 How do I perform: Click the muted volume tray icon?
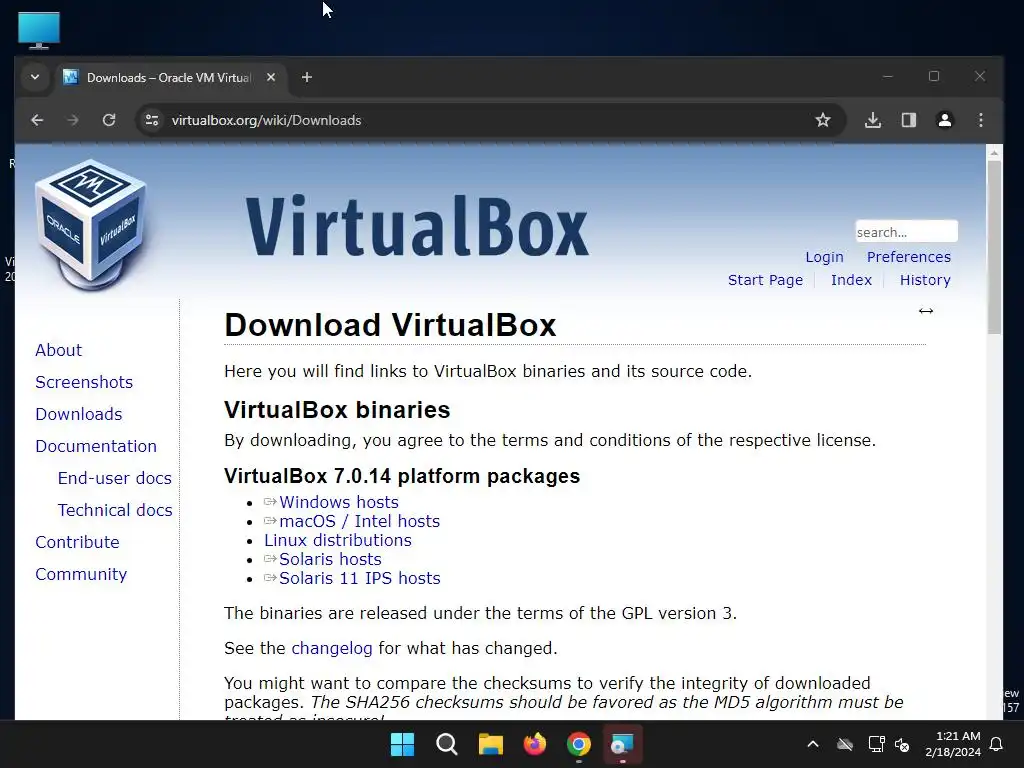[902, 744]
